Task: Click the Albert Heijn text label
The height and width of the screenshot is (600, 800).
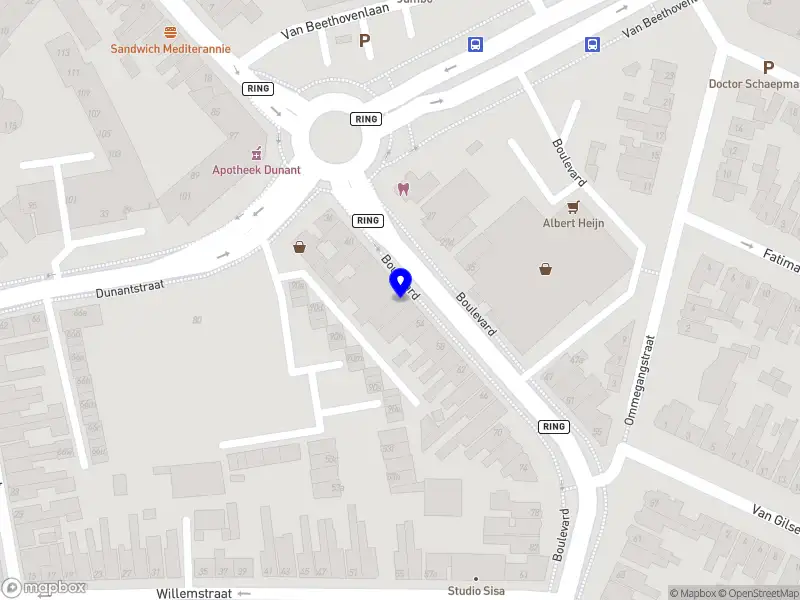Action: (x=573, y=223)
